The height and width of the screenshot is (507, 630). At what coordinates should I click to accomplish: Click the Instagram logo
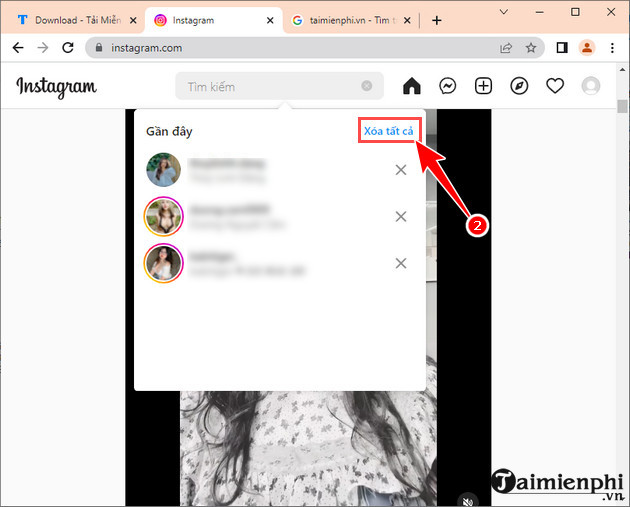[56, 87]
